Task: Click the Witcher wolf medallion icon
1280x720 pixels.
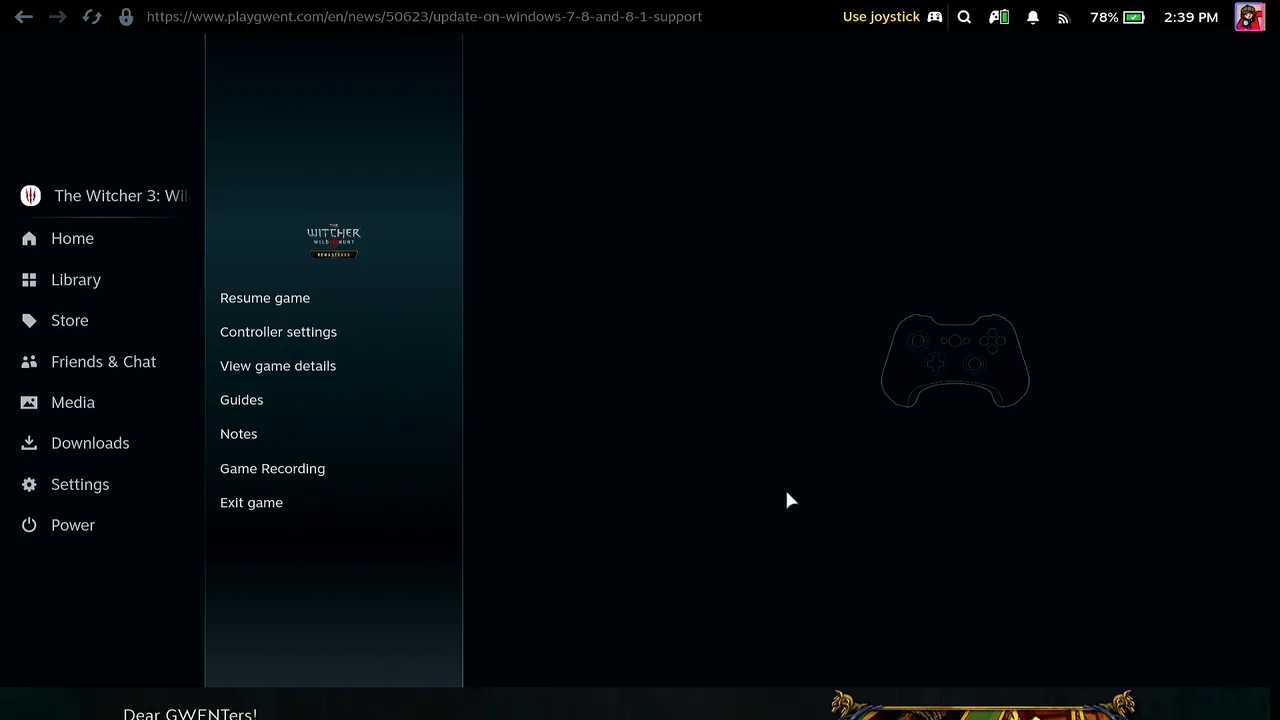Action: 30,196
